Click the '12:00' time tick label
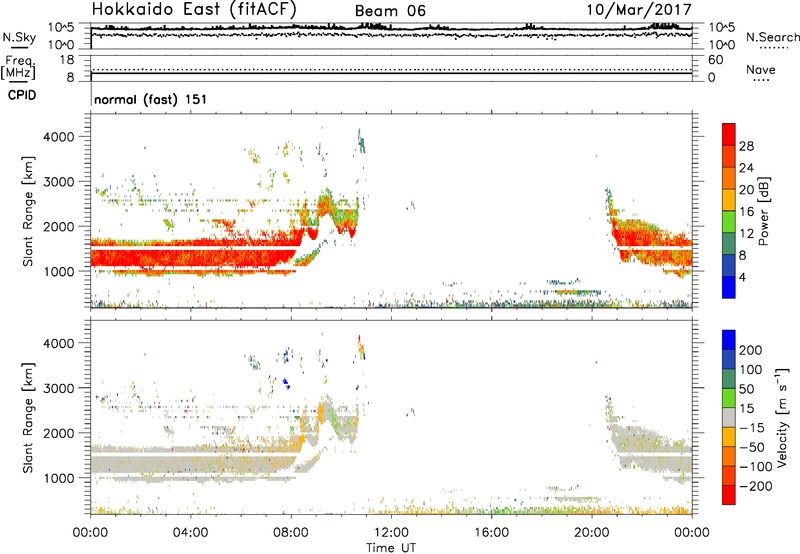The height and width of the screenshot is (554, 800). point(391,532)
